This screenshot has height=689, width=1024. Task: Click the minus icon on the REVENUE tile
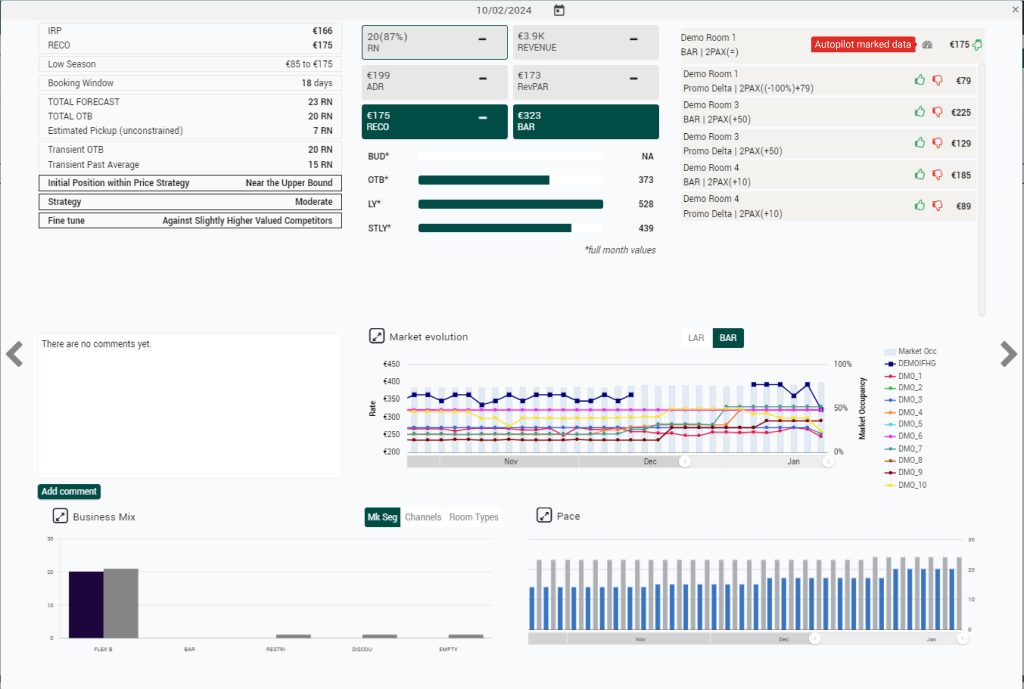tap(633, 39)
